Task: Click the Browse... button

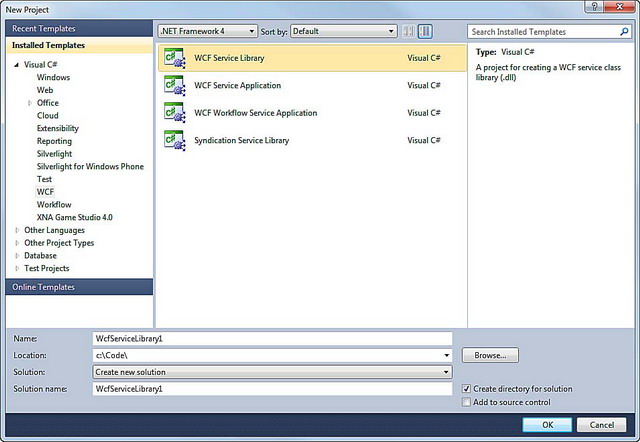Action: (490, 355)
